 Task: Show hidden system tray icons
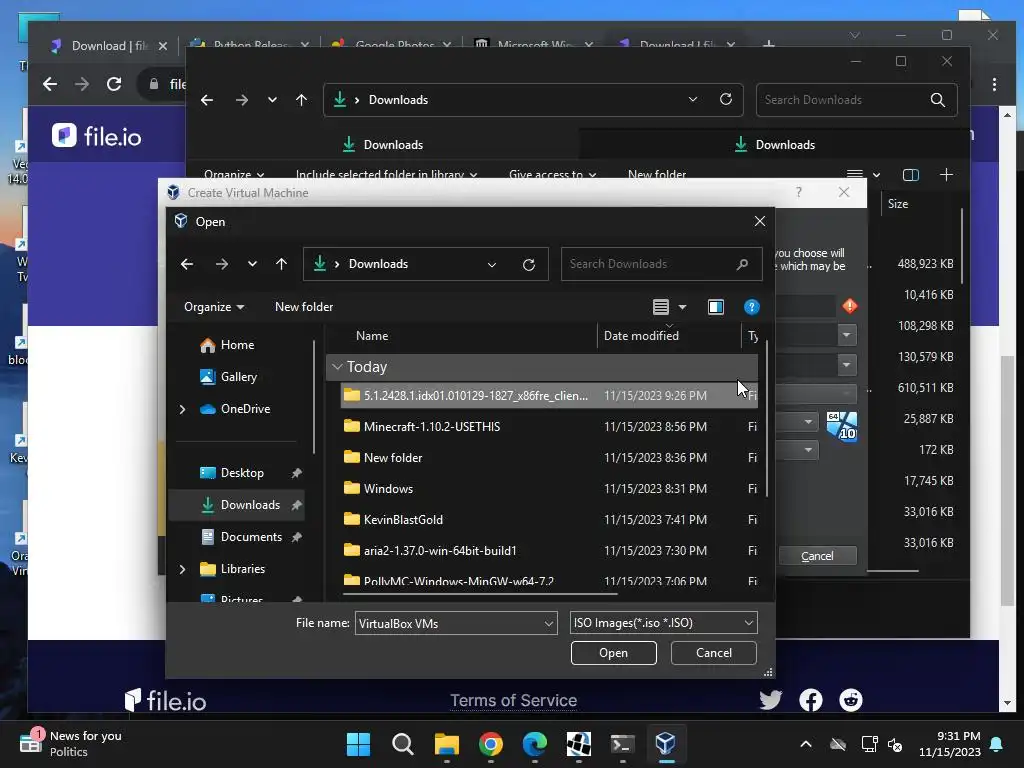tap(806, 744)
